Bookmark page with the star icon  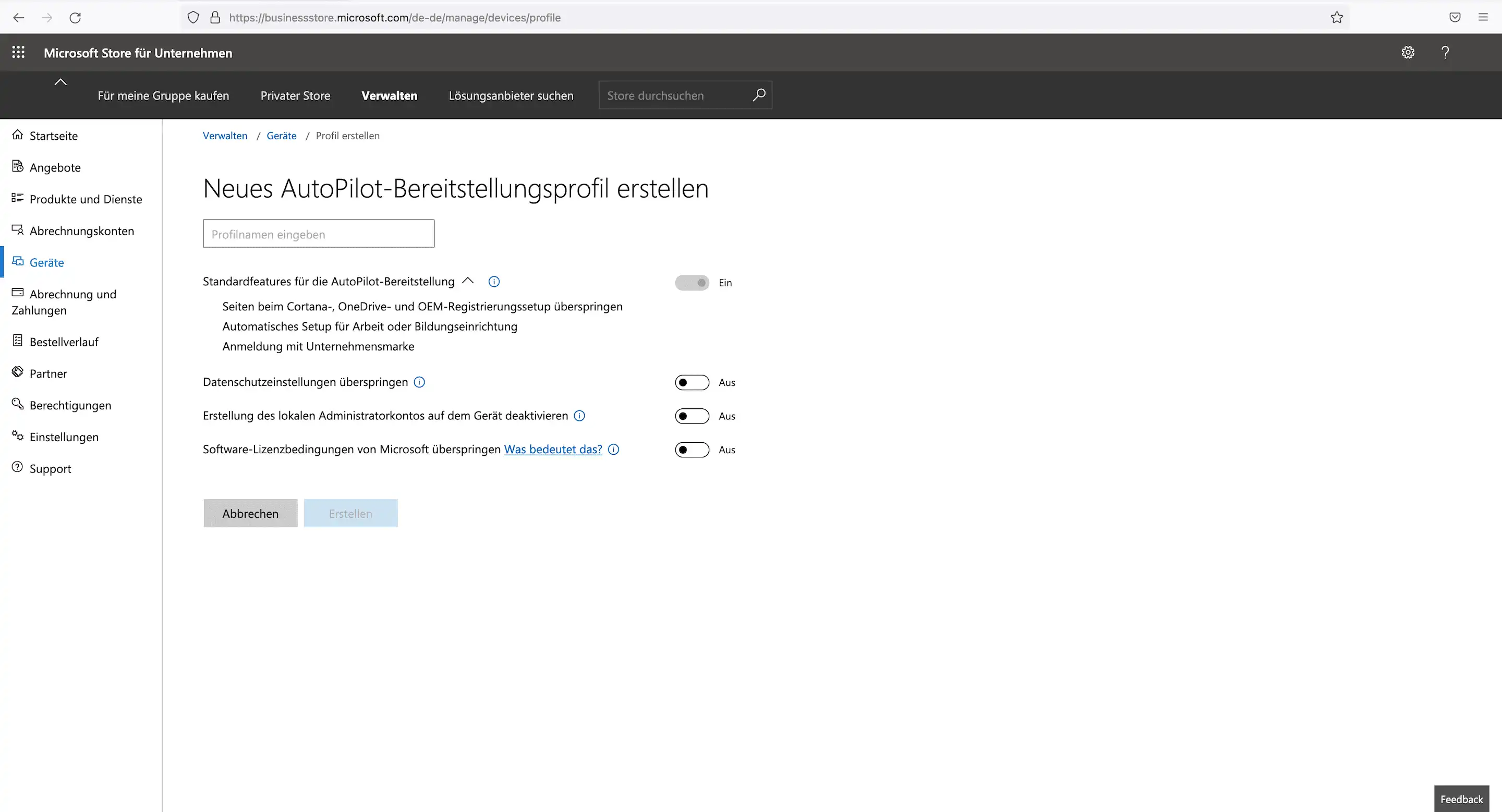1337,18
